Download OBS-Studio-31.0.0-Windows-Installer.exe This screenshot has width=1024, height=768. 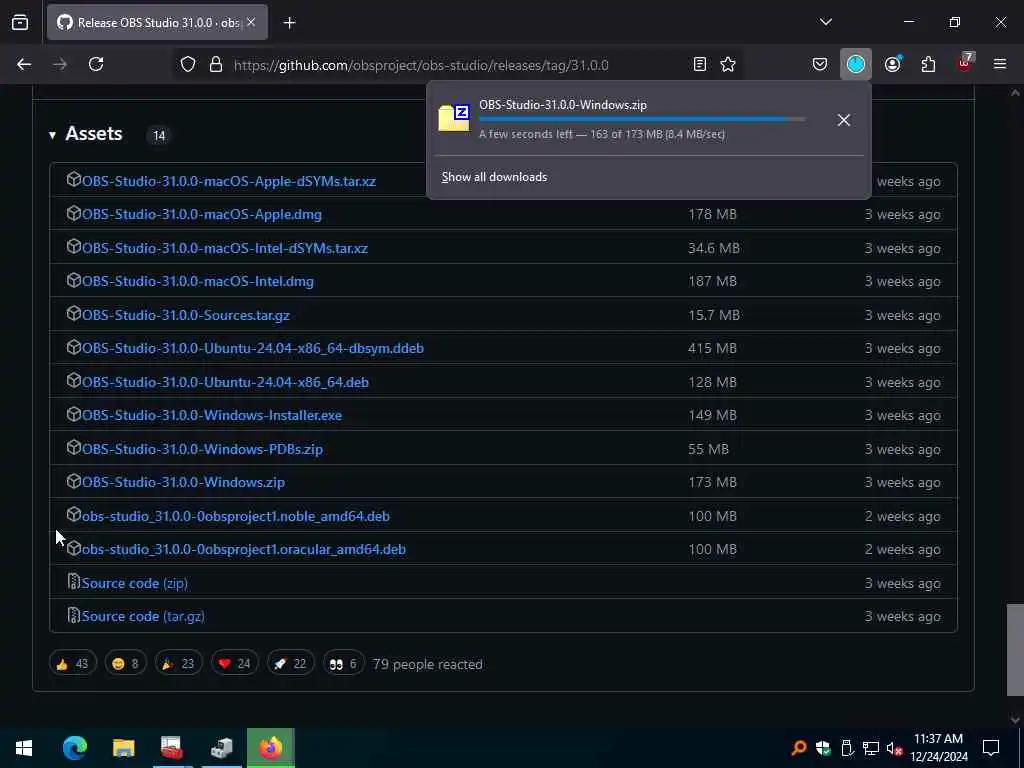coord(212,415)
